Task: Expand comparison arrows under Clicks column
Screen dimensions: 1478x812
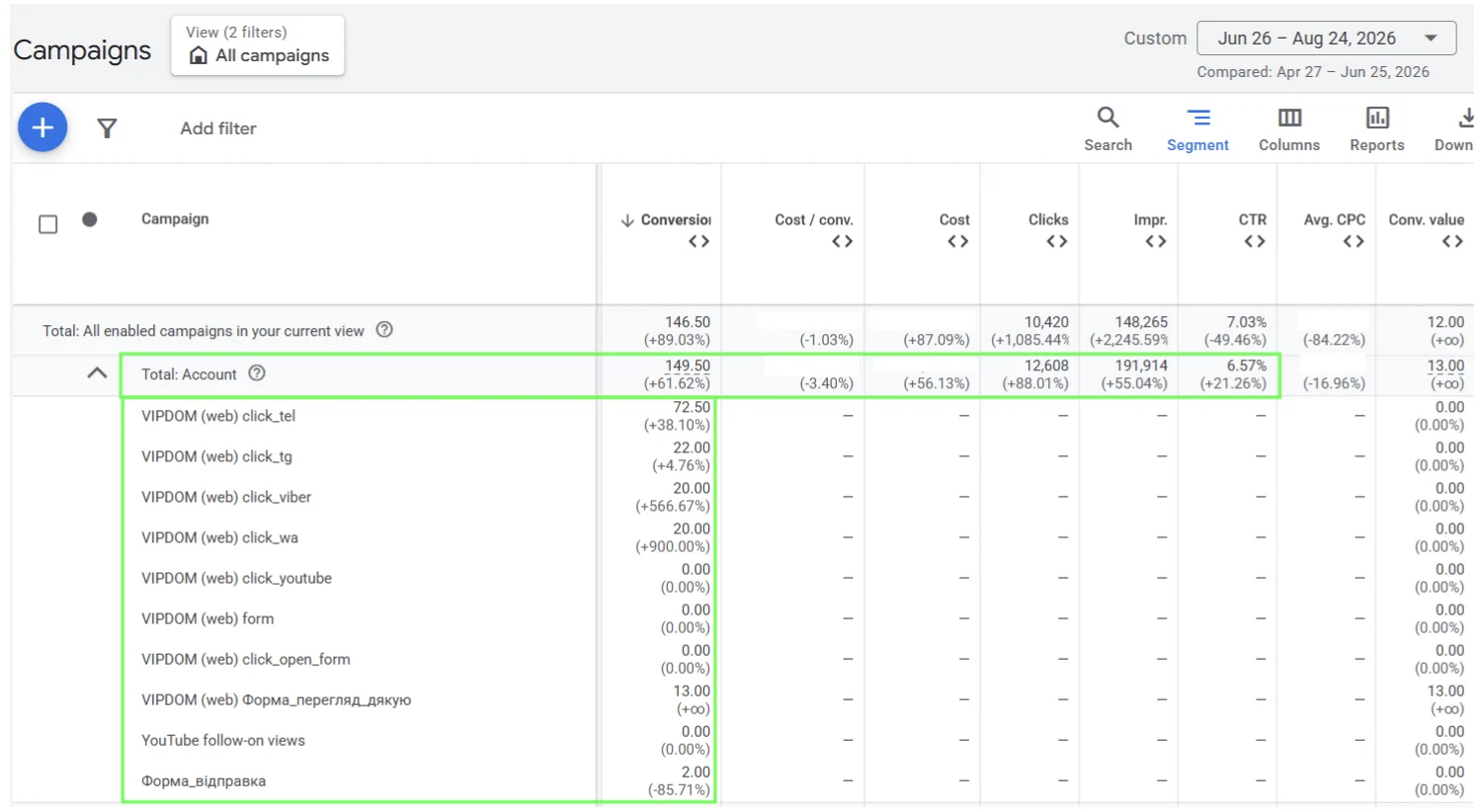Action: (x=1057, y=241)
